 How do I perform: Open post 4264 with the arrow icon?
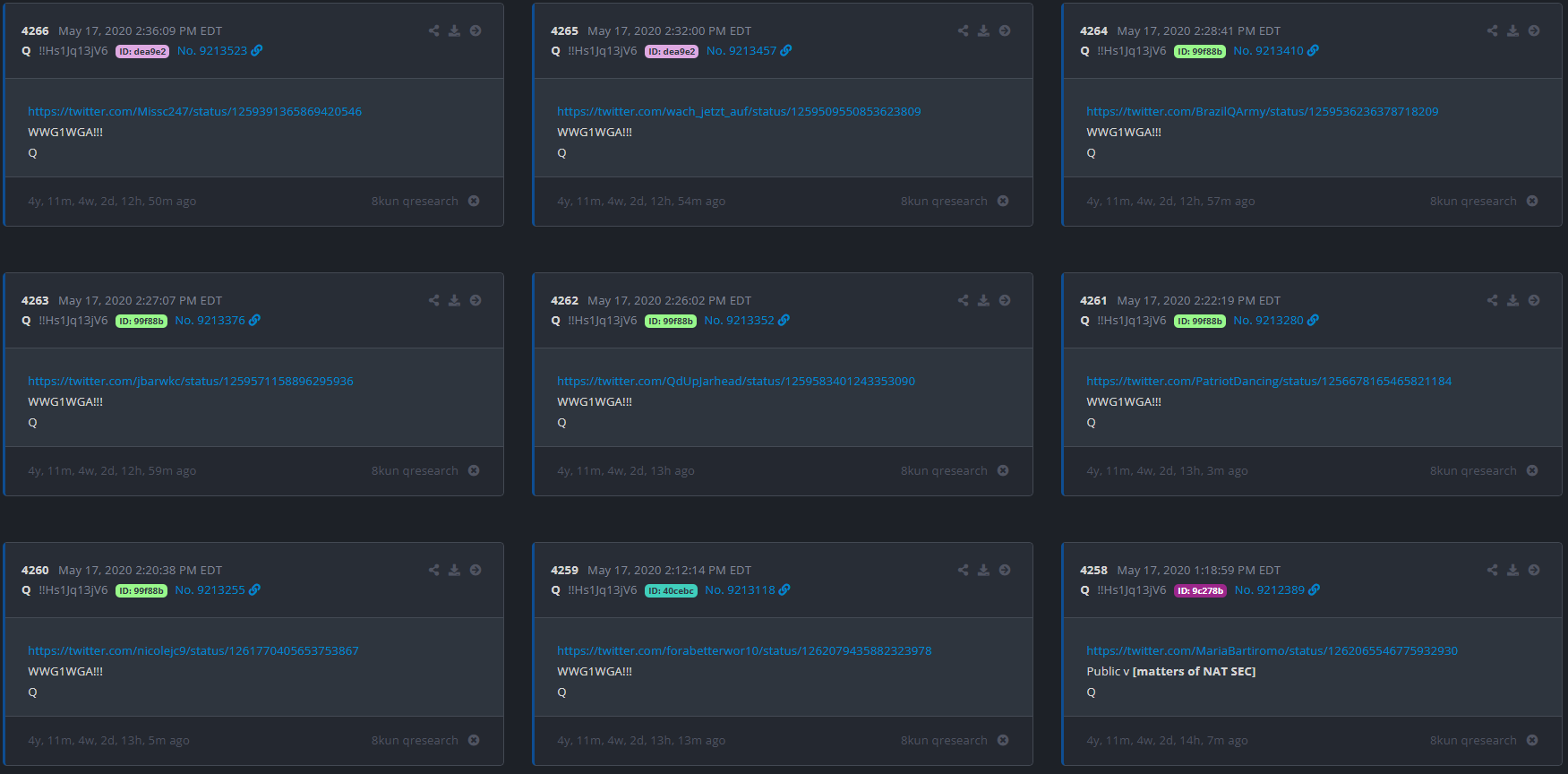point(1534,30)
